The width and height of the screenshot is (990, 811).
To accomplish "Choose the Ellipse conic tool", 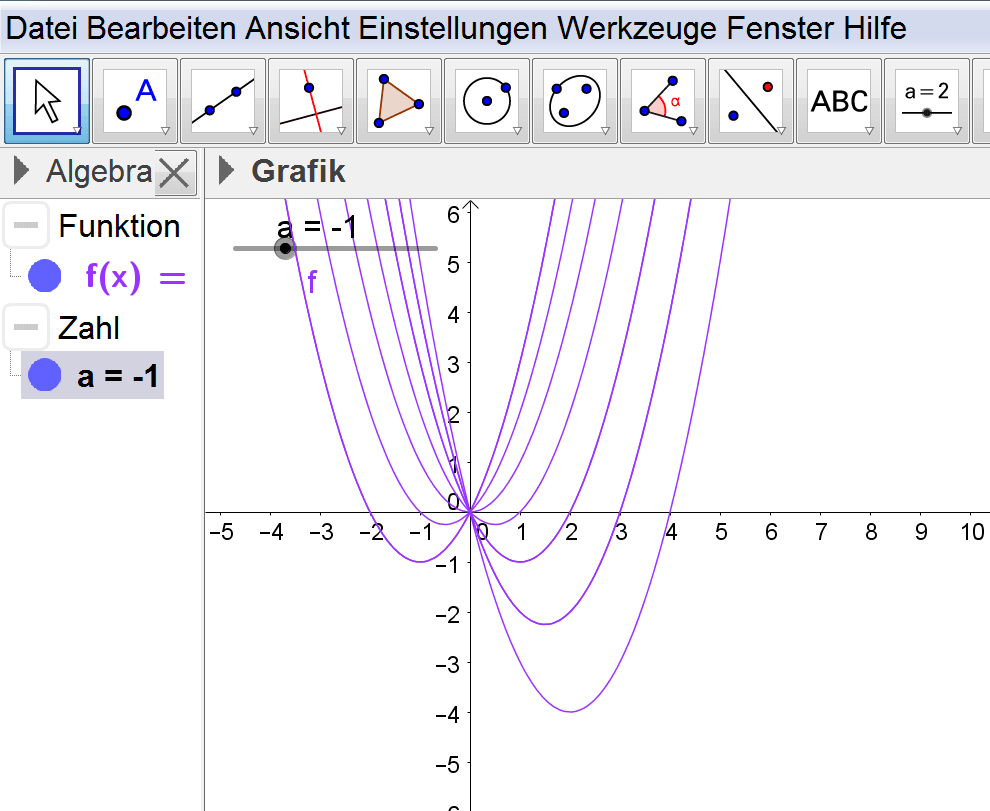I will click(x=575, y=101).
